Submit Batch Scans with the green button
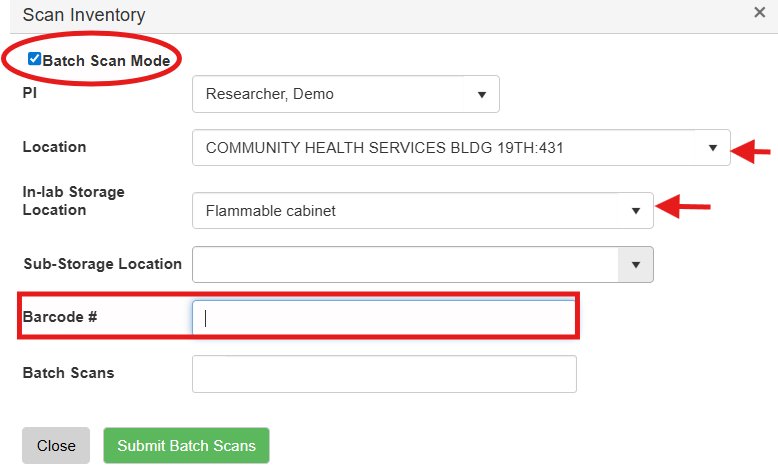The height and width of the screenshot is (475, 778). coord(186,446)
